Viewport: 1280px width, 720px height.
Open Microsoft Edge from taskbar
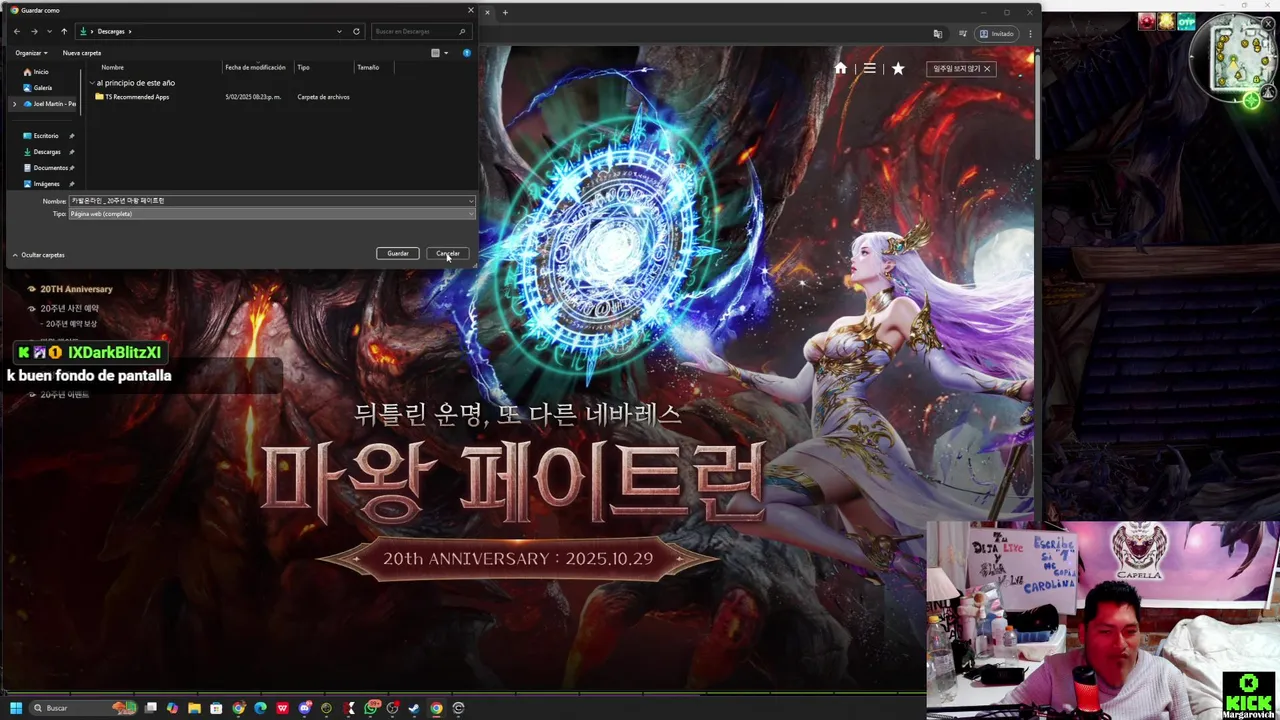pyautogui.click(x=260, y=708)
